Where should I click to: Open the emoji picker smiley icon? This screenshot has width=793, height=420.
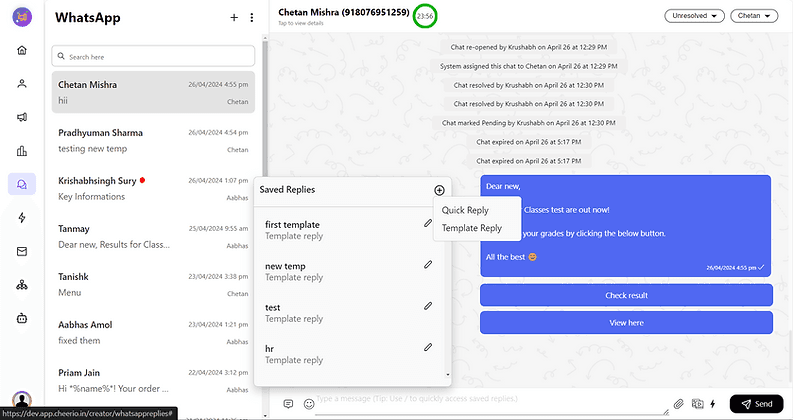(309, 404)
